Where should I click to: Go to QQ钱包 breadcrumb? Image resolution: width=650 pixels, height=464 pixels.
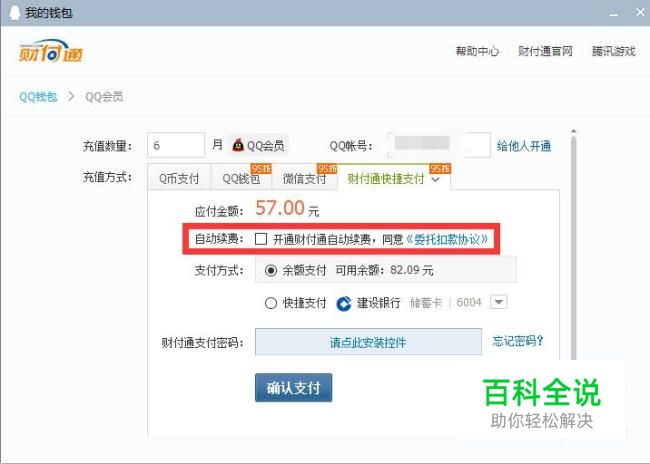[38, 97]
